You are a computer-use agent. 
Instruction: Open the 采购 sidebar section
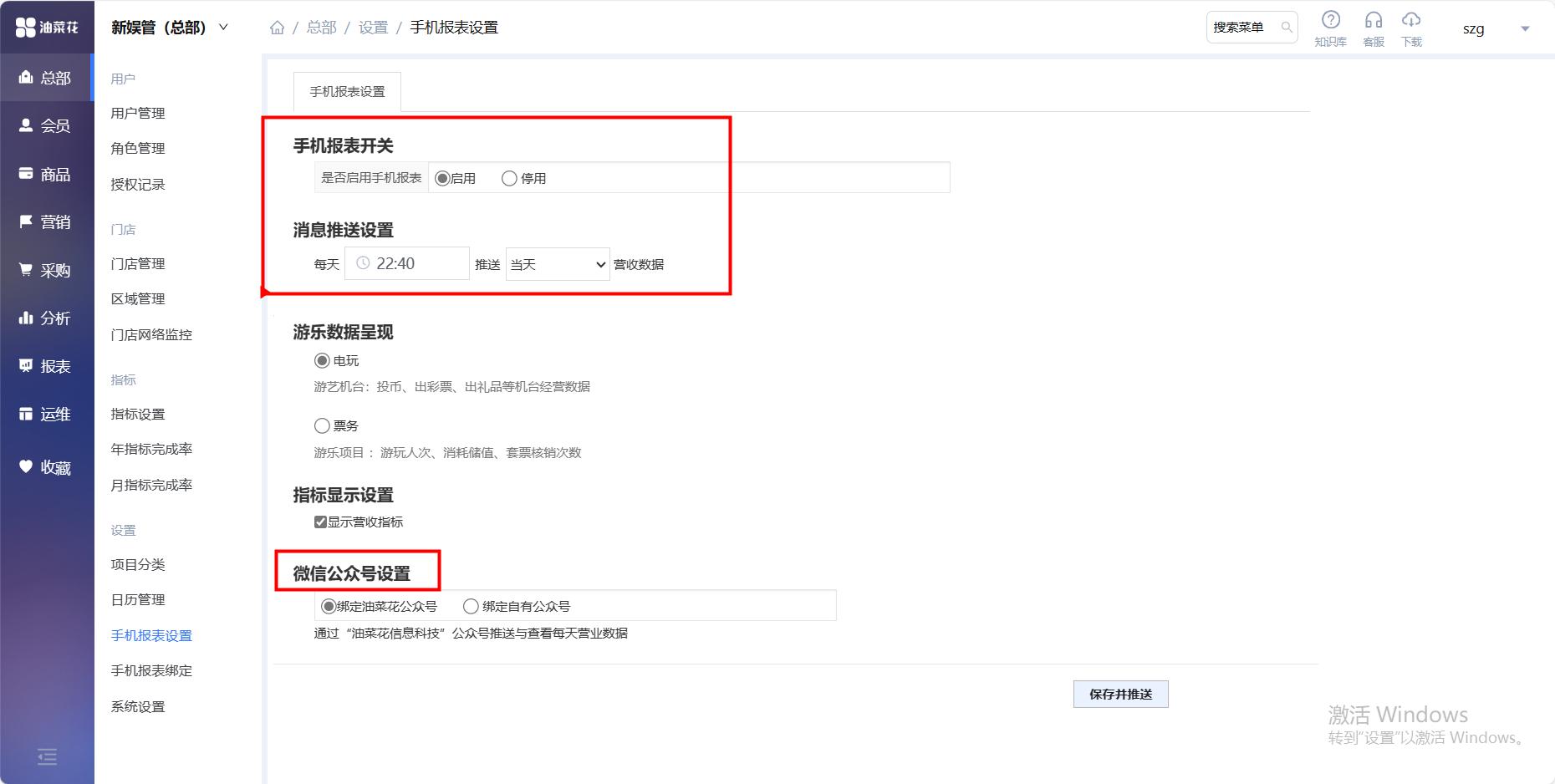[47, 270]
